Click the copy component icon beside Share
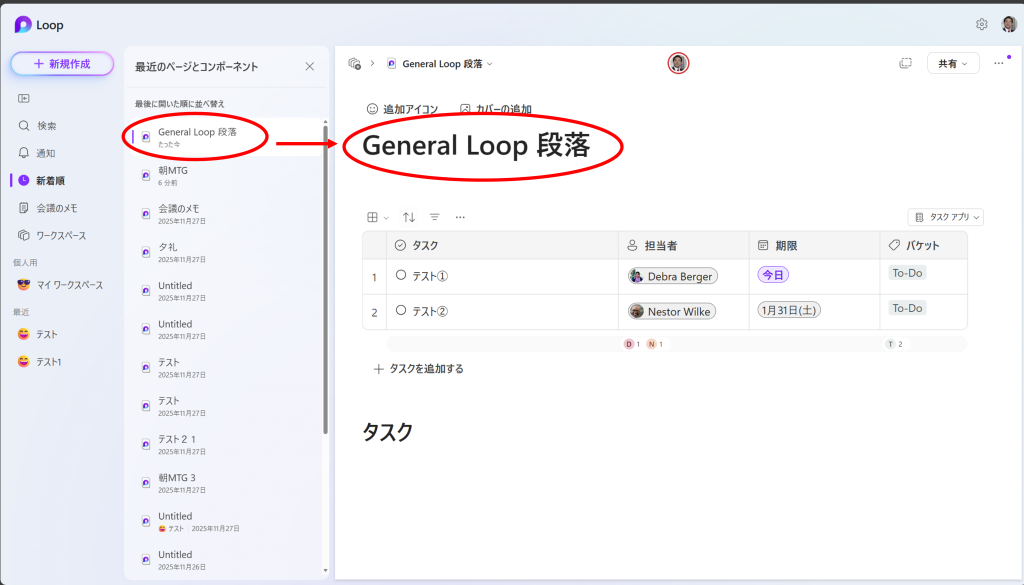This screenshot has height=585, width=1024. coord(905,63)
